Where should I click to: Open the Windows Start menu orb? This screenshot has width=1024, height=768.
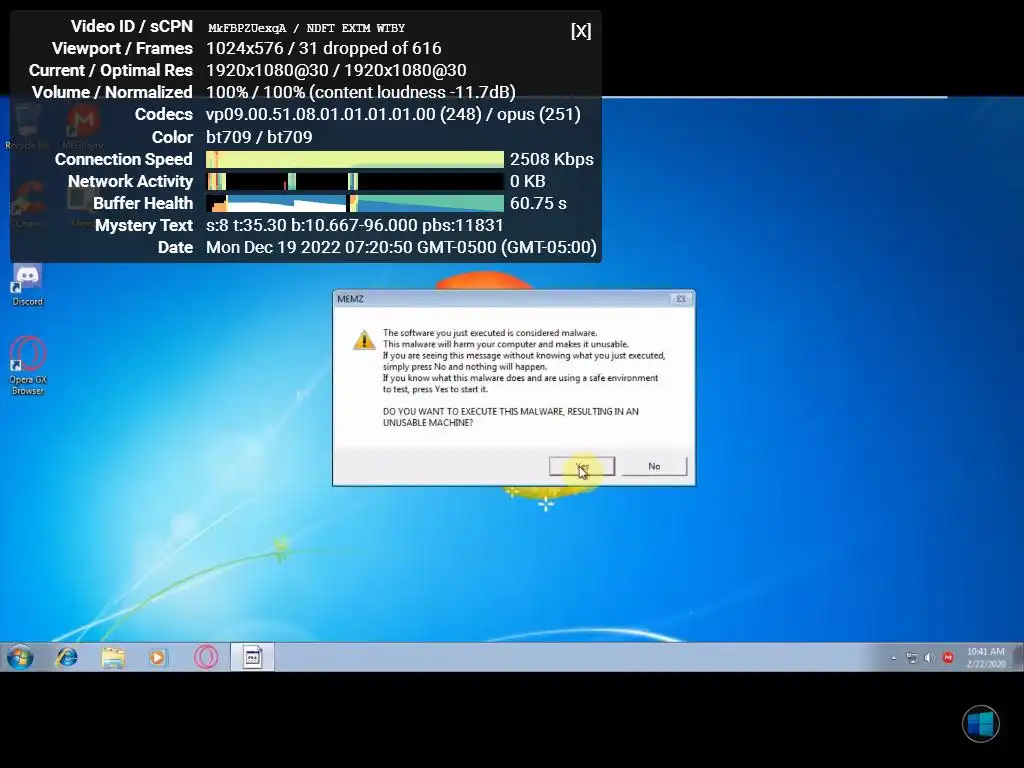(20, 657)
